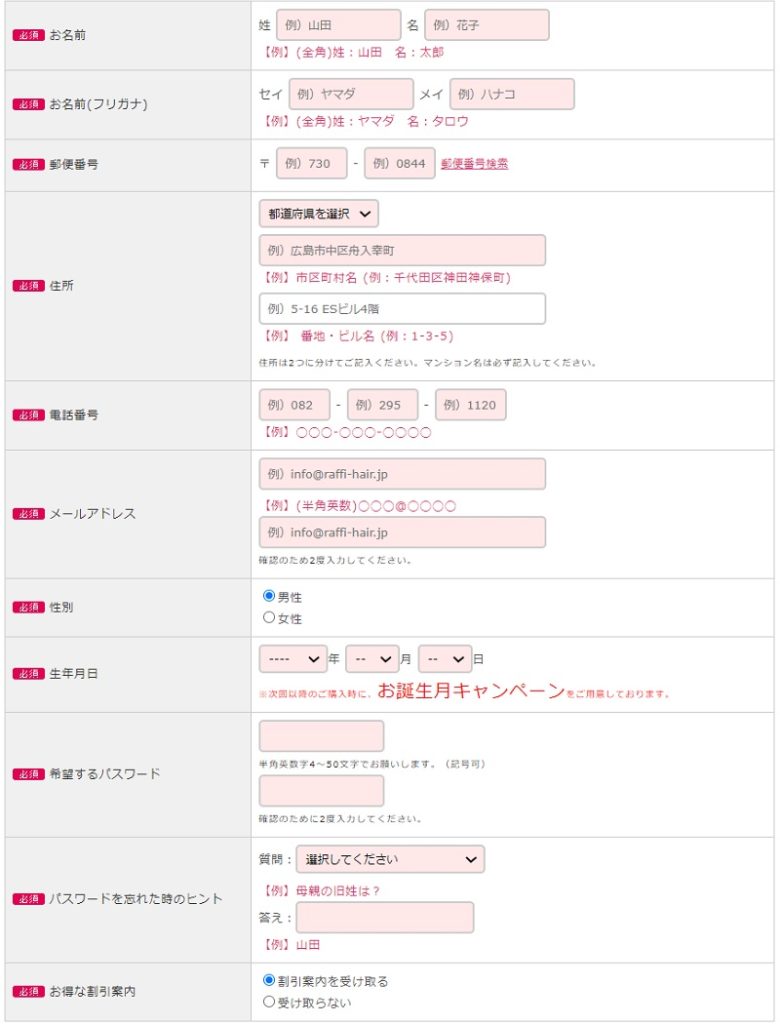The width and height of the screenshot is (780, 1024).
Task: Focus the 名 first name field
Action: [x=487, y=25]
